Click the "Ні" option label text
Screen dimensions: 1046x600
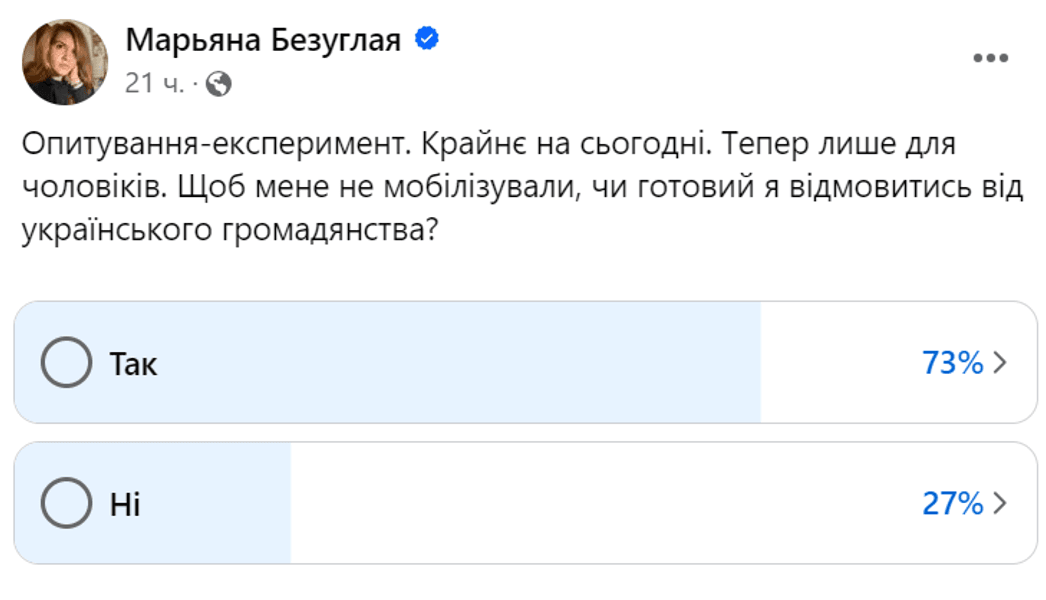click(x=125, y=505)
